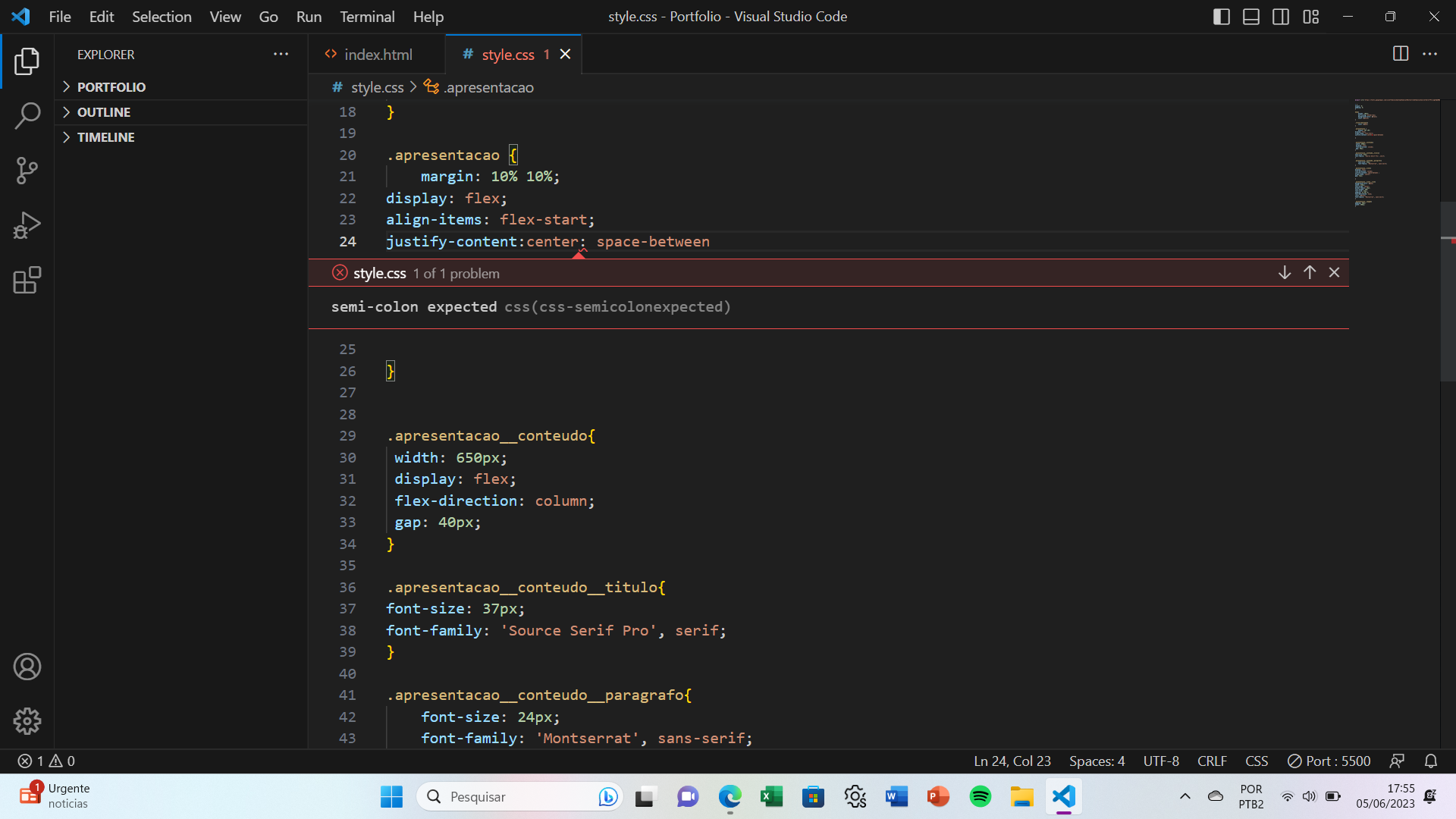Click the feedback icon in status bar
1456x819 pixels.
pos(1397,761)
